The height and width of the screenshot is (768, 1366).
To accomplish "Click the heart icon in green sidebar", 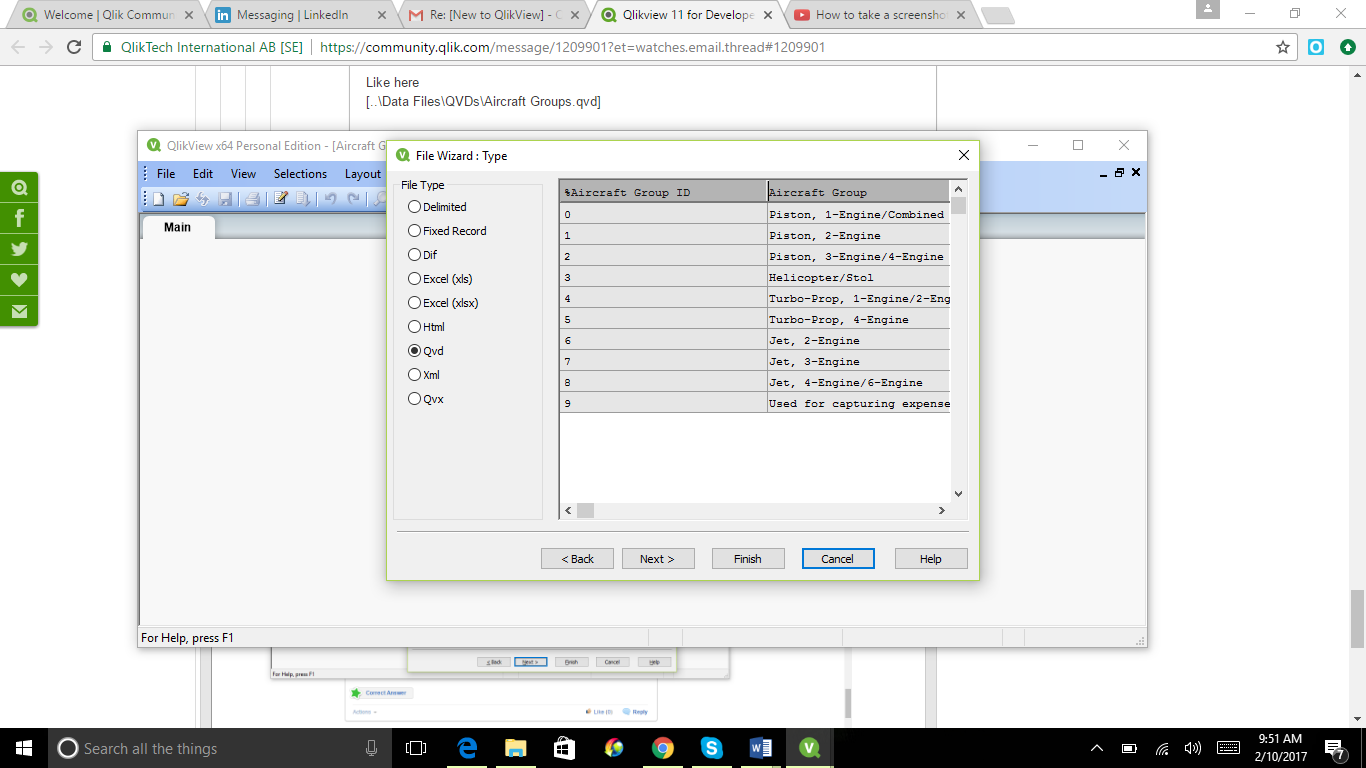I will pos(19,280).
